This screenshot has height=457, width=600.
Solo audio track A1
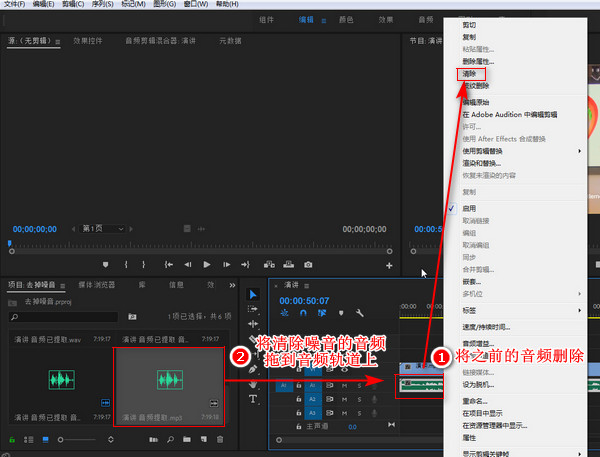(359, 386)
